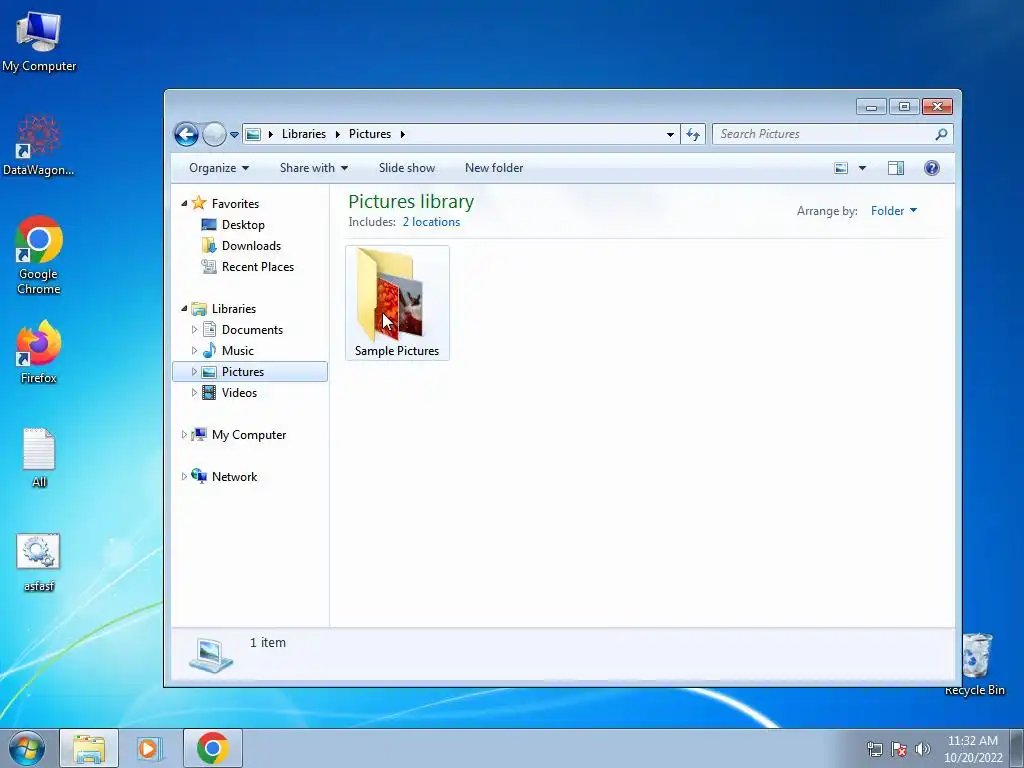Select the asfasf file on desktop
The height and width of the screenshot is (768, 1024).
pyautogui.click(x=39, y=562)
